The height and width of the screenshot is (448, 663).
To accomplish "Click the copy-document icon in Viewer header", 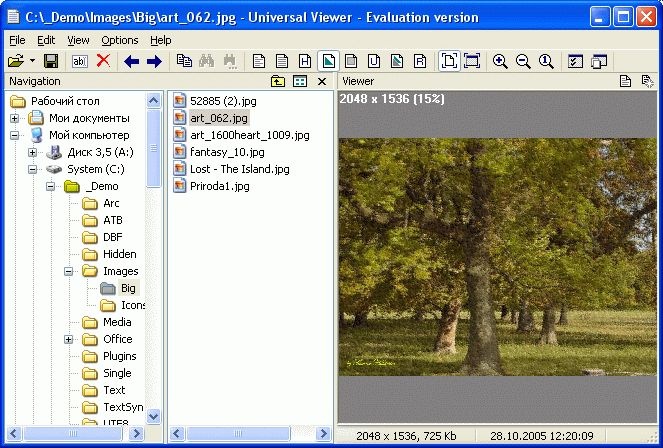I will (647, 81).
